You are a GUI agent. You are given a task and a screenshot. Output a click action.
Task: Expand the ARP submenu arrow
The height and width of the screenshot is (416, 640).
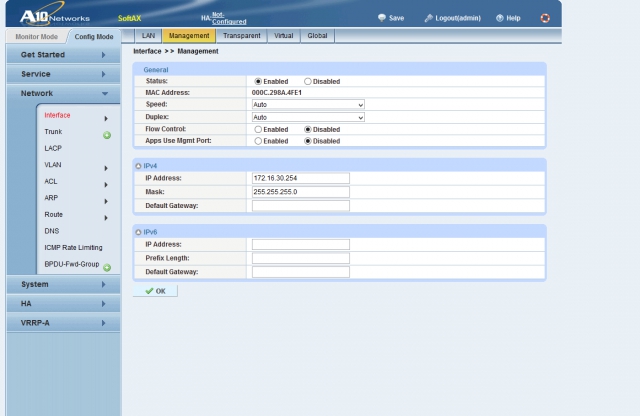(106, 201)
